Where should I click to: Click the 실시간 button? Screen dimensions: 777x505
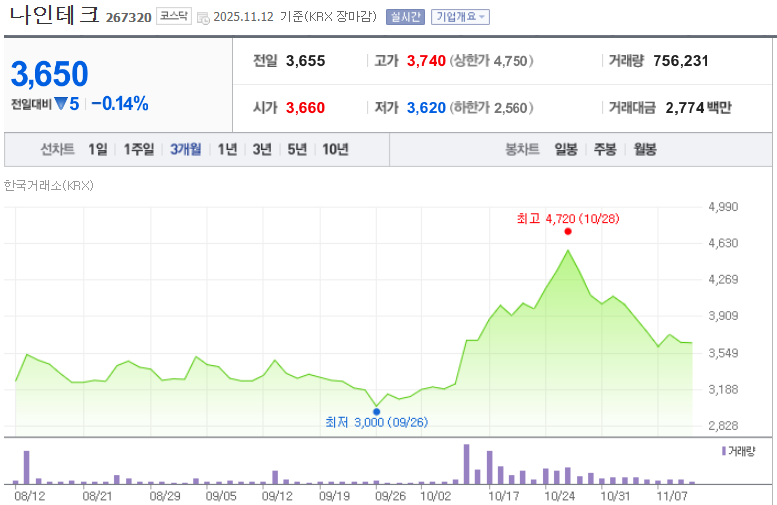pos(405,17)
